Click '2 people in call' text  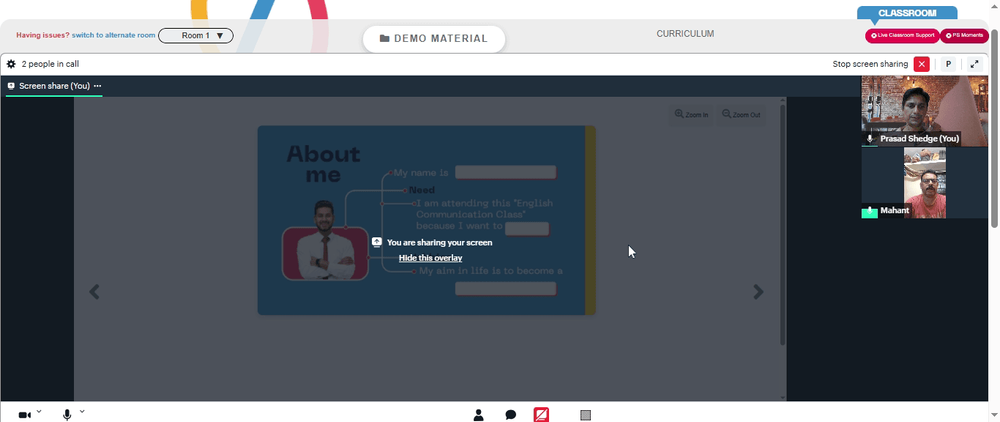pos(50,64)
